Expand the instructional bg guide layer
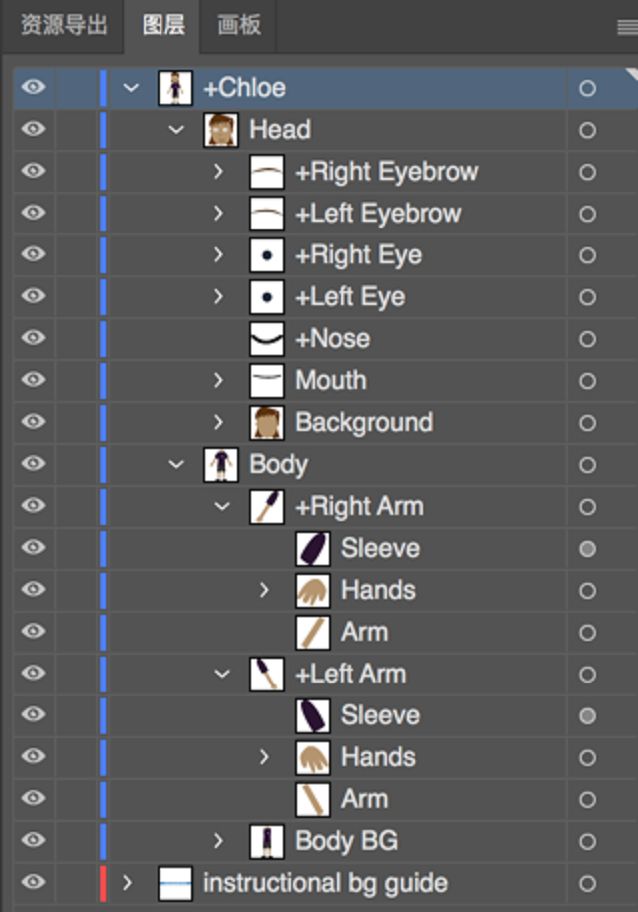 127,883
